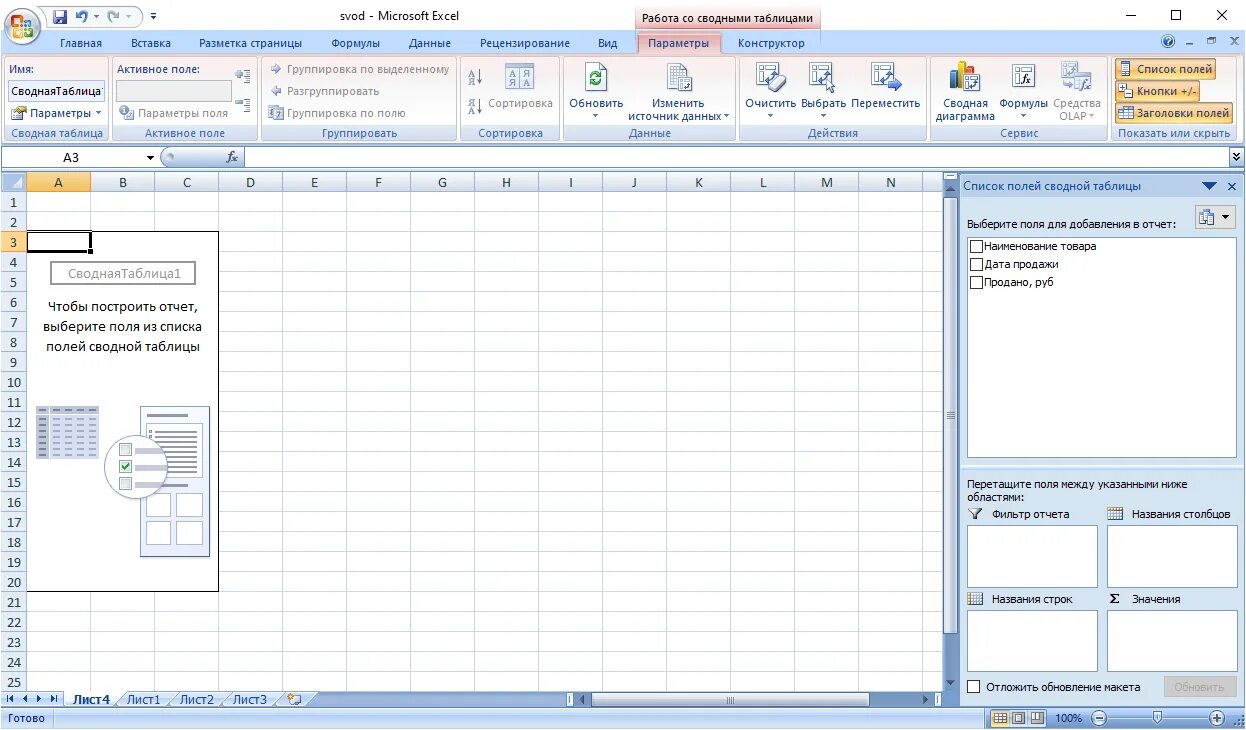1246x730 pixels.
Task: Save via Quick Access toolbar icon
Action: tap(60, 16)
